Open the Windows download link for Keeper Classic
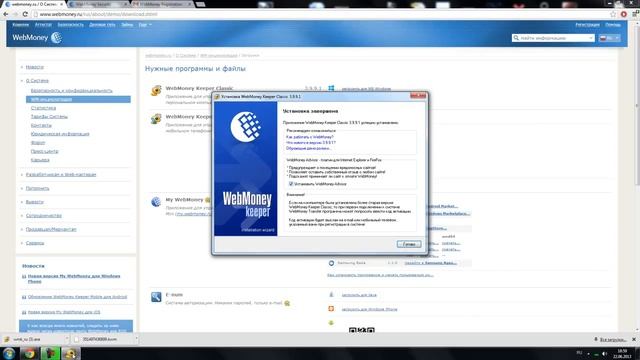640x360 pixels. pyautogui.click(x=366, y=89)
